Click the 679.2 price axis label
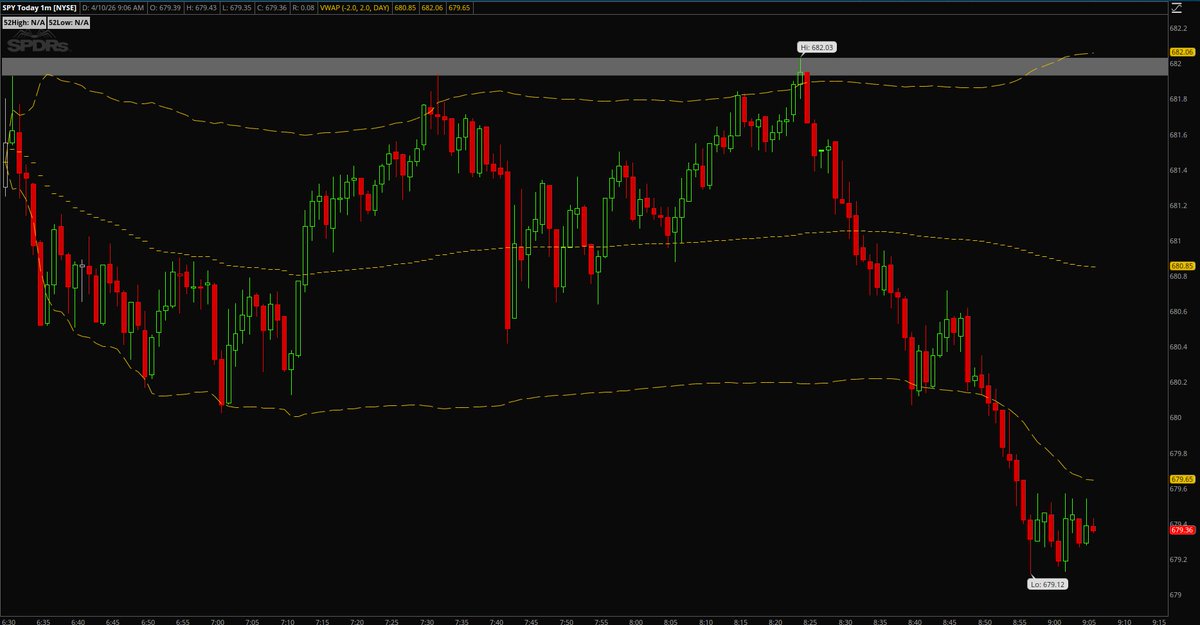 pyautogui.click(x=1178, y=560)
